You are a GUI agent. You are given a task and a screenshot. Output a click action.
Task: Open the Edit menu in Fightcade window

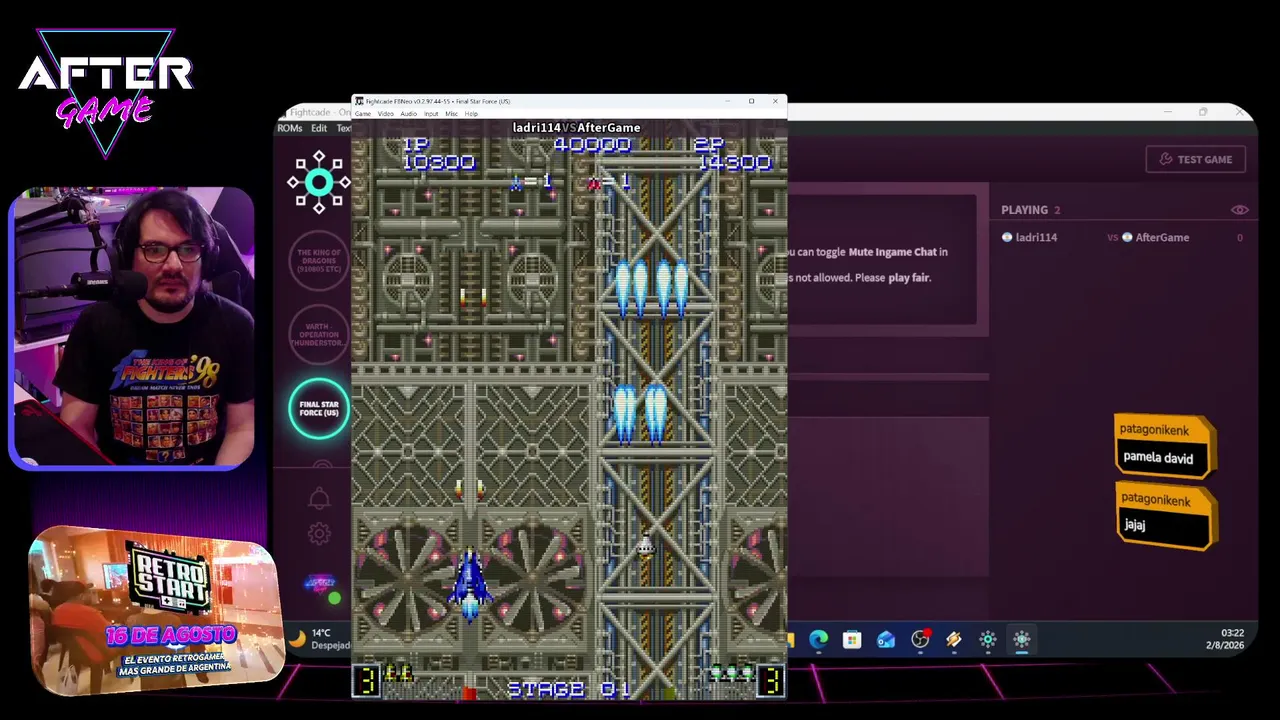(319, 128)
